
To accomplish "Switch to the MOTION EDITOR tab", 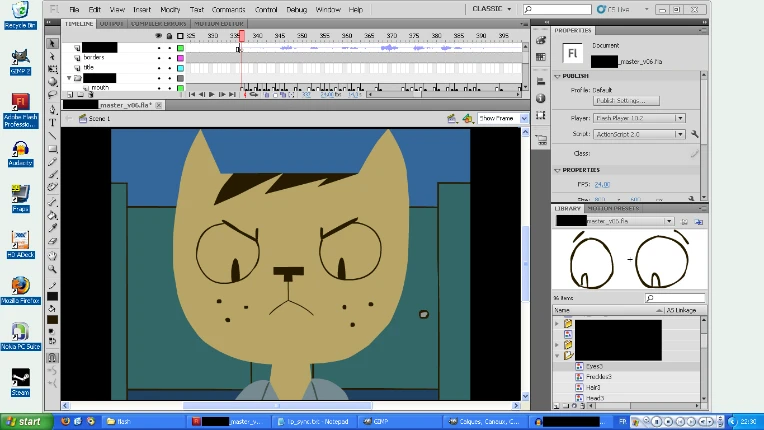I will [x=219, y=23].
